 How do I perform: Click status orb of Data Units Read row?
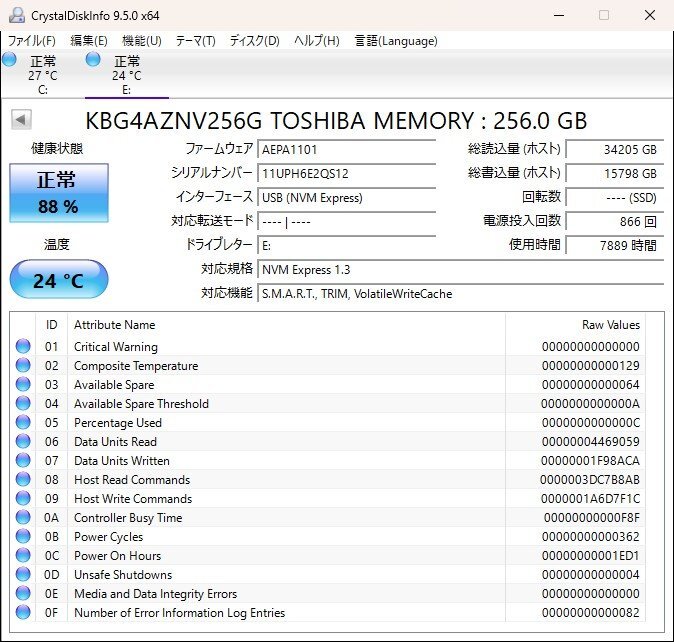(23, 441)
